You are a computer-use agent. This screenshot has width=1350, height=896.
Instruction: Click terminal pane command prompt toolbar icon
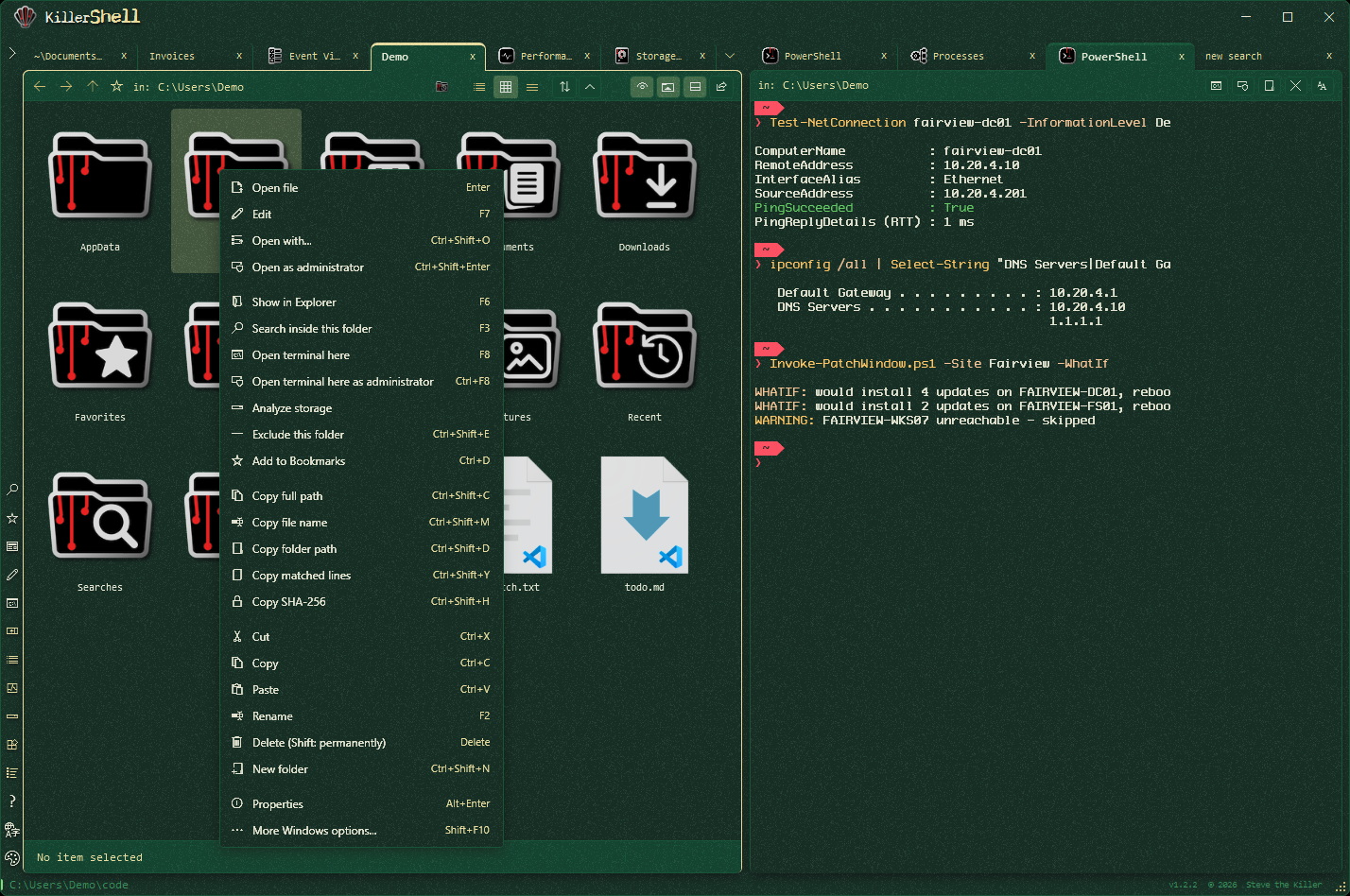click(x=1216, y=85)
